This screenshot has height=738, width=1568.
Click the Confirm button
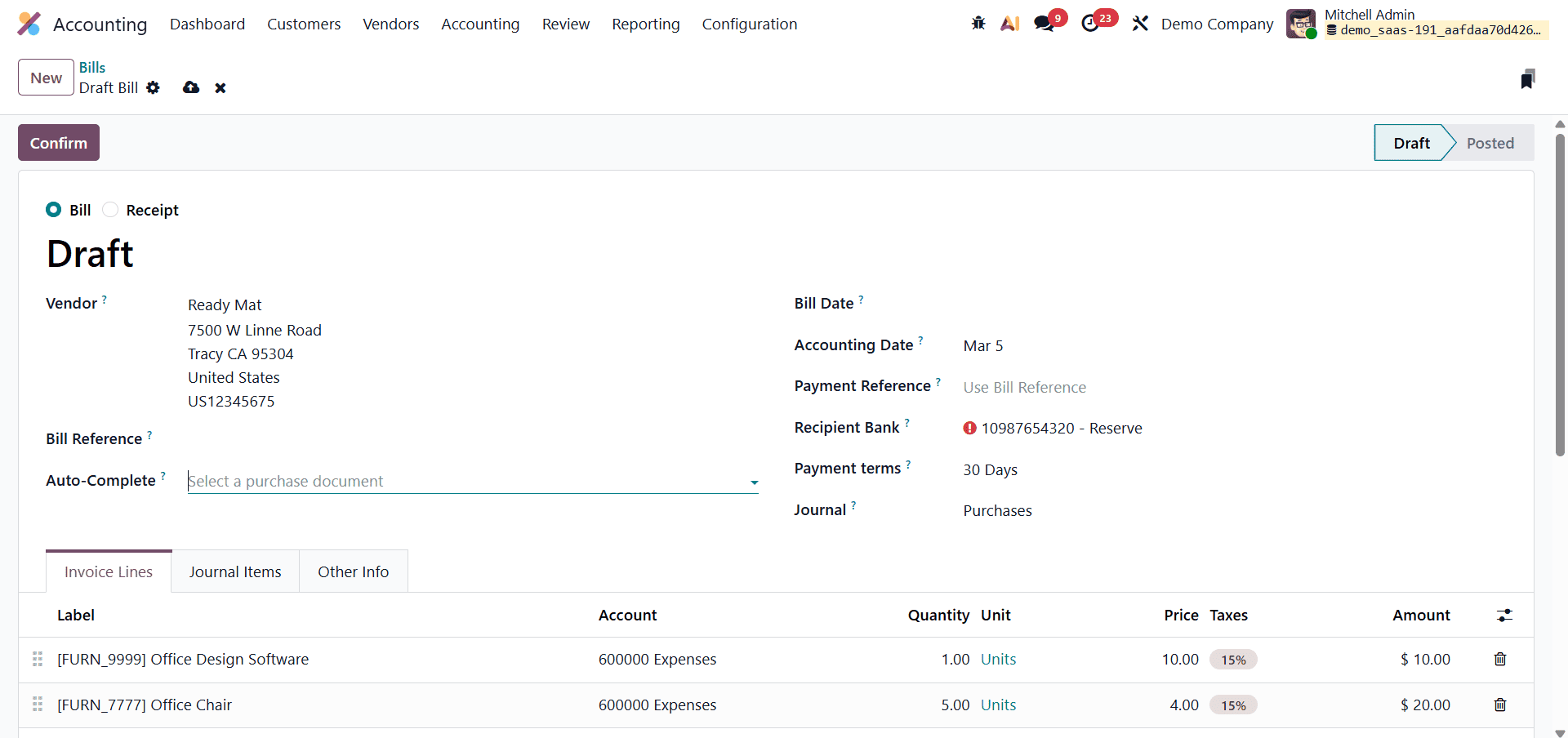[58, 142]
